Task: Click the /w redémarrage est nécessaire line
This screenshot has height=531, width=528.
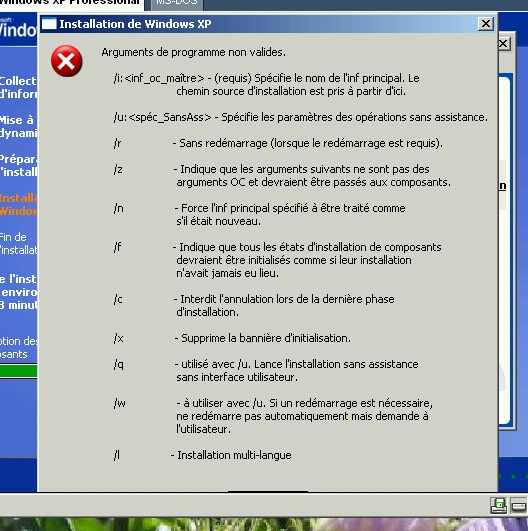Action: point(273,416)
